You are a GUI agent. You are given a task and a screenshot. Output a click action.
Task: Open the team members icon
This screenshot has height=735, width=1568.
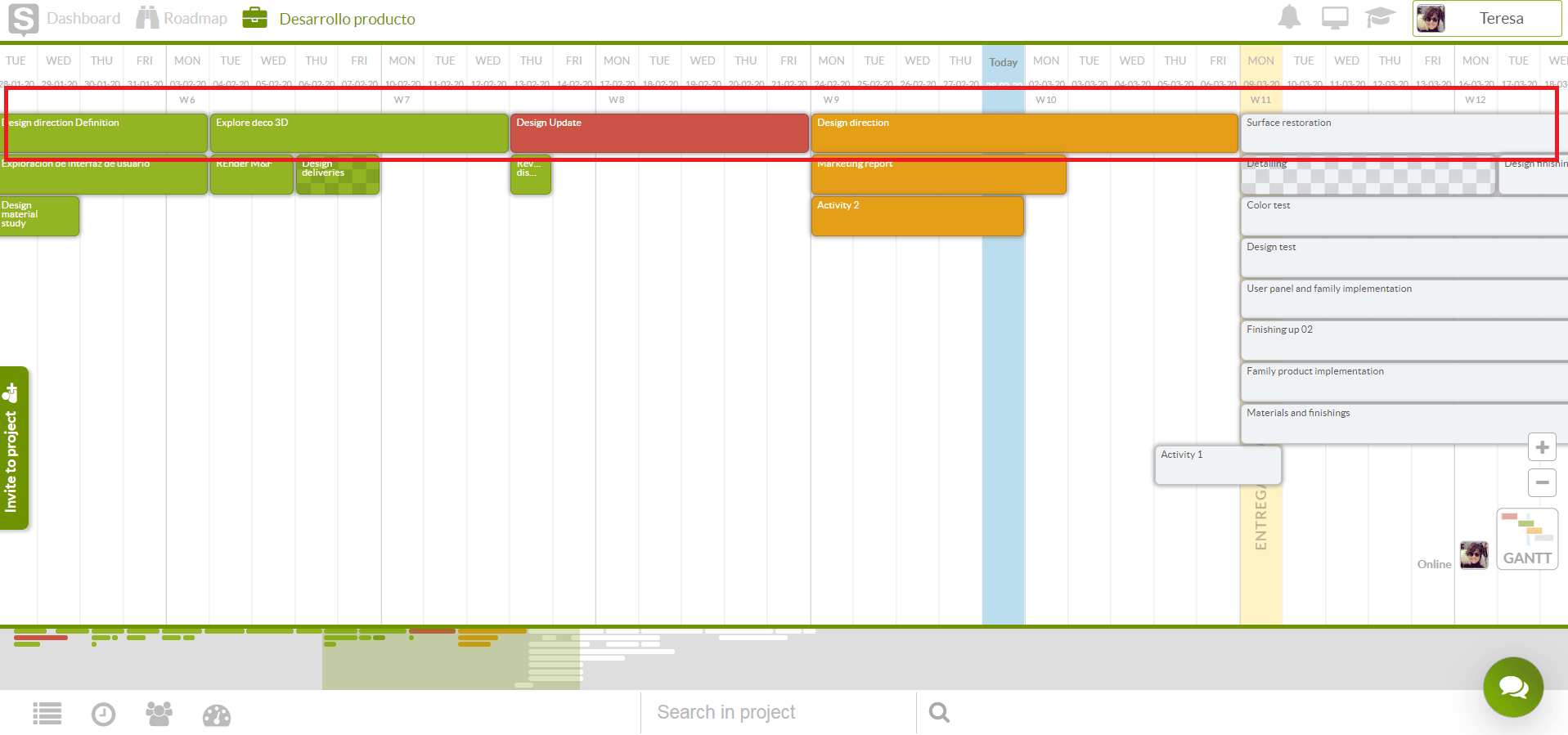[x=159, y=714]
